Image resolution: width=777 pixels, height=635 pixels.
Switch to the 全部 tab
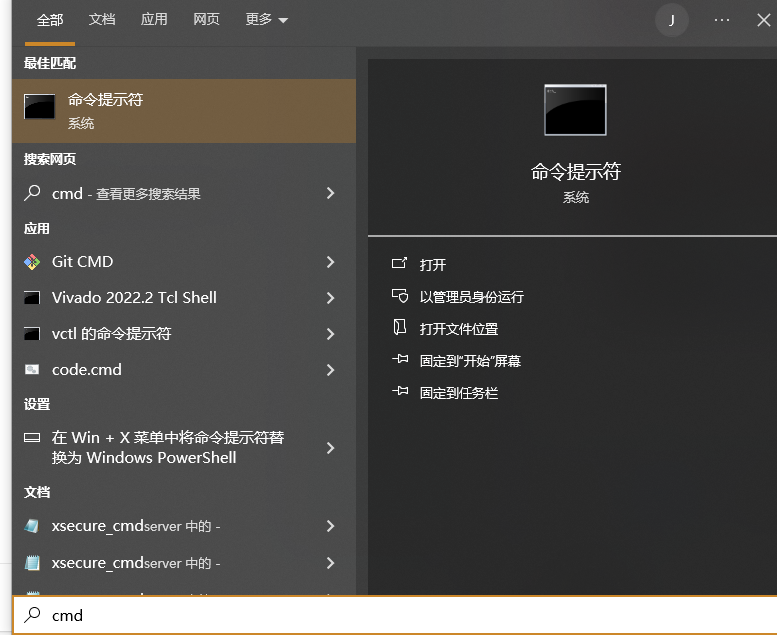click(x=50, y=20)
